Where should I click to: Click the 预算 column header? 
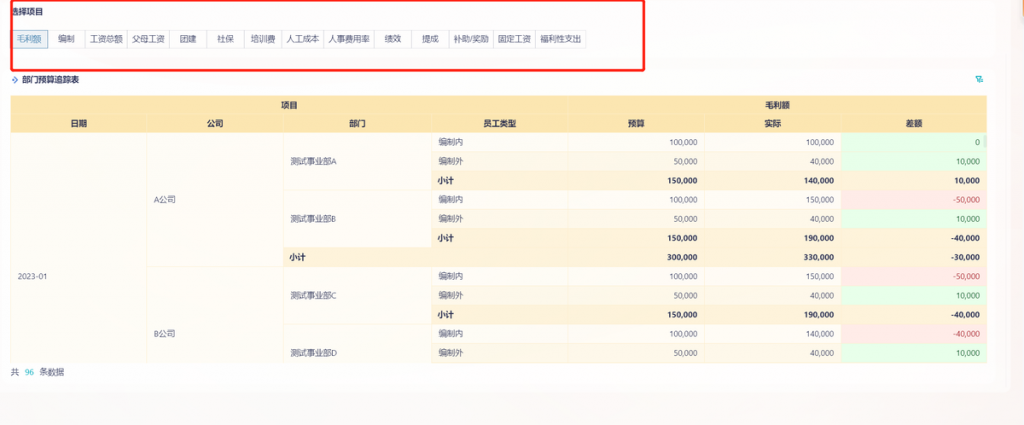[x=635, y=123]
